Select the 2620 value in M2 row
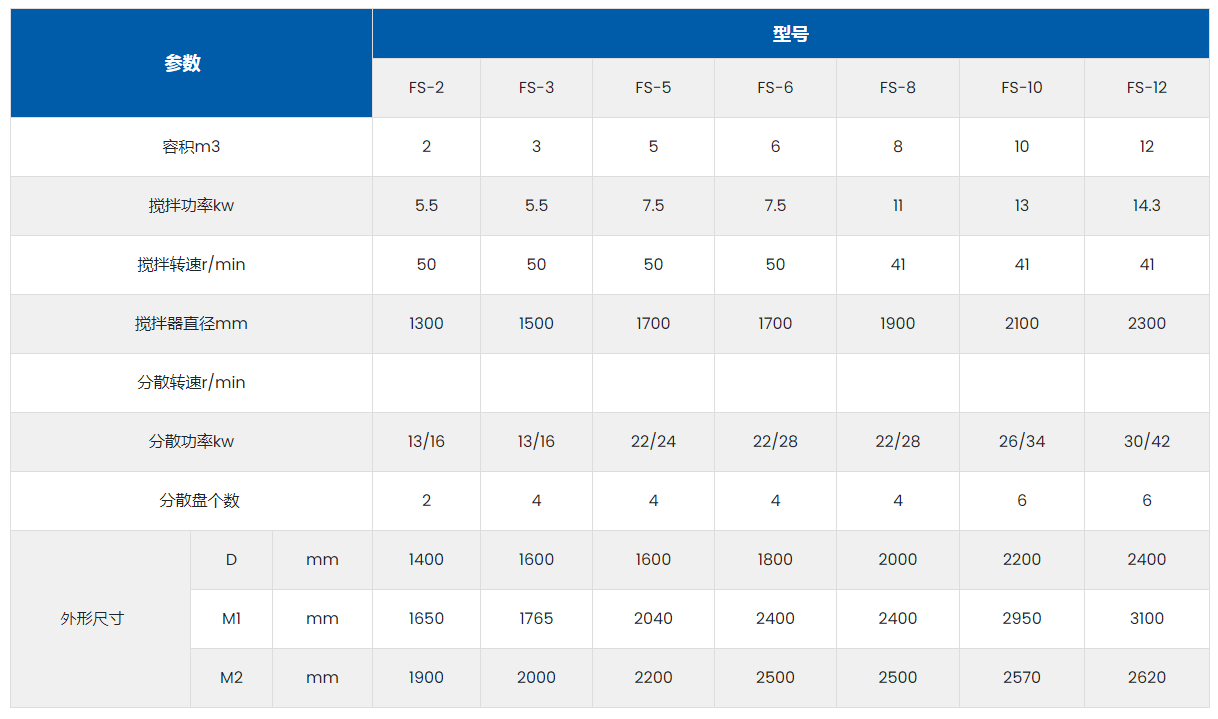The image size is (1218, 719). pos(1146,678)
